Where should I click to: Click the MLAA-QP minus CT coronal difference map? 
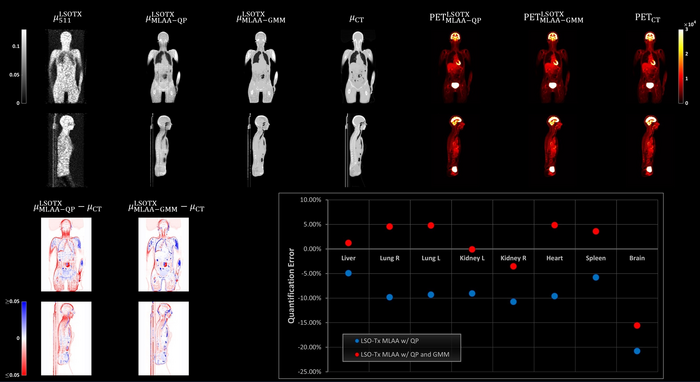pyautogui.click(x=66, y=254)
